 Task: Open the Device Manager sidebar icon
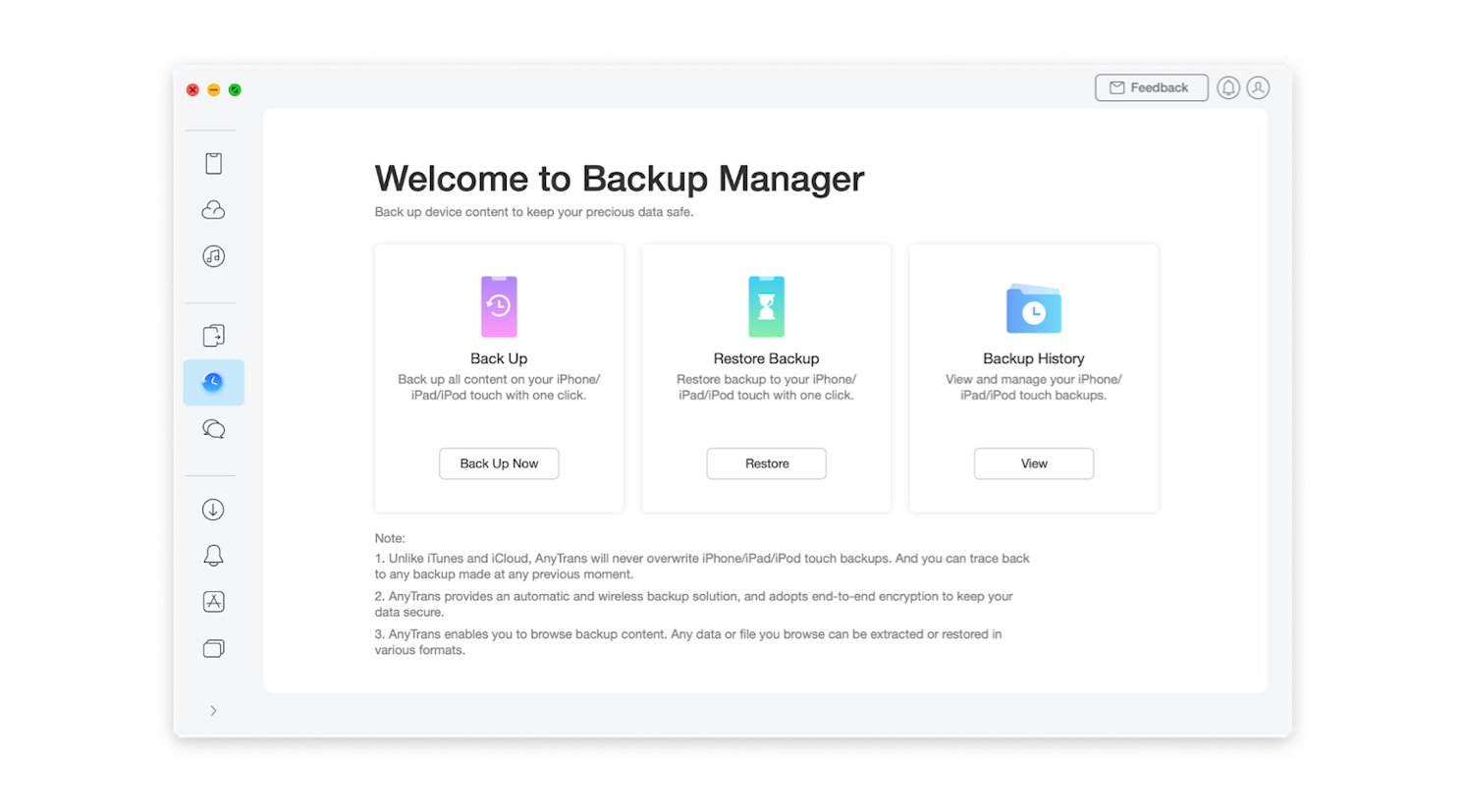[213, 163]
